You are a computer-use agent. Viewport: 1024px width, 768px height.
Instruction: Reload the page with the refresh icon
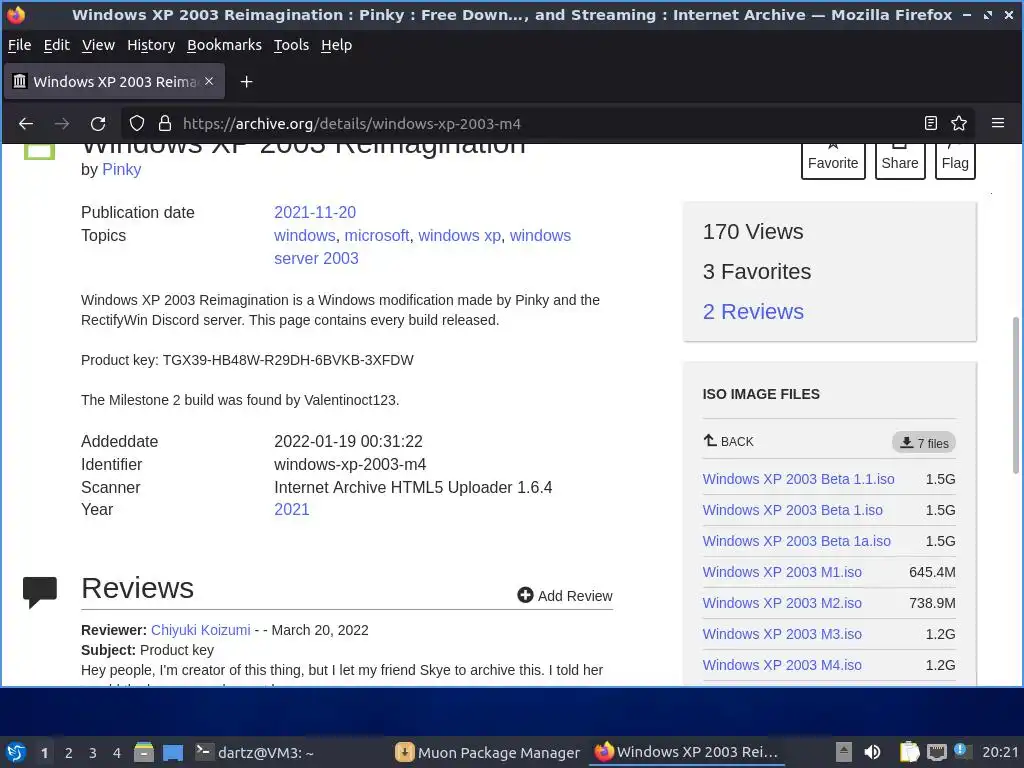coord(98,123)
